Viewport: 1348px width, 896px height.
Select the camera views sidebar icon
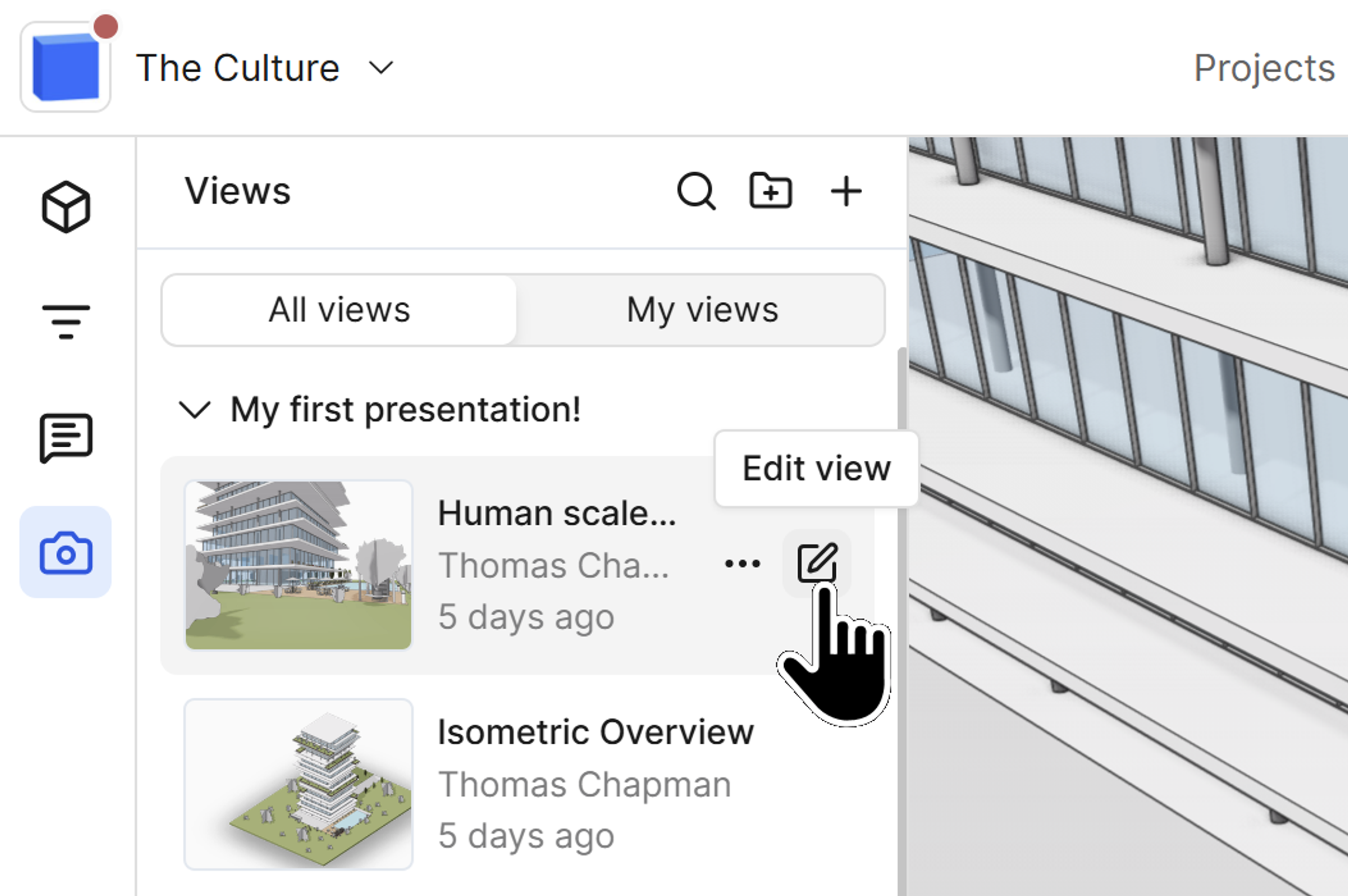click(x=65, y=553)
